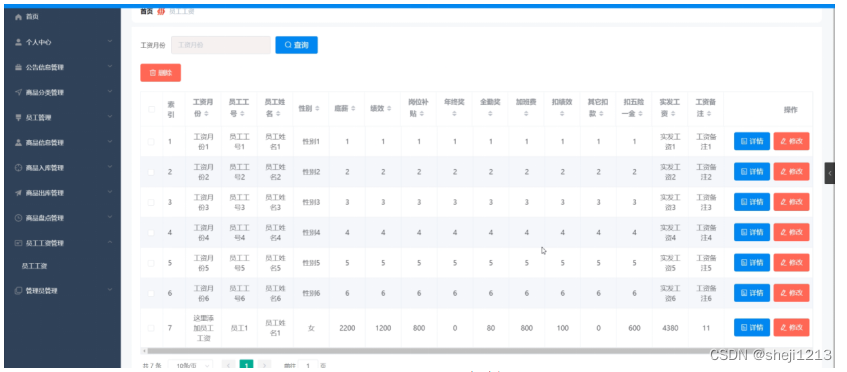The height and width of the screenshot is (372, 847).
Task: Click the person icon beside 个人中心
Action: pos(18,42)
